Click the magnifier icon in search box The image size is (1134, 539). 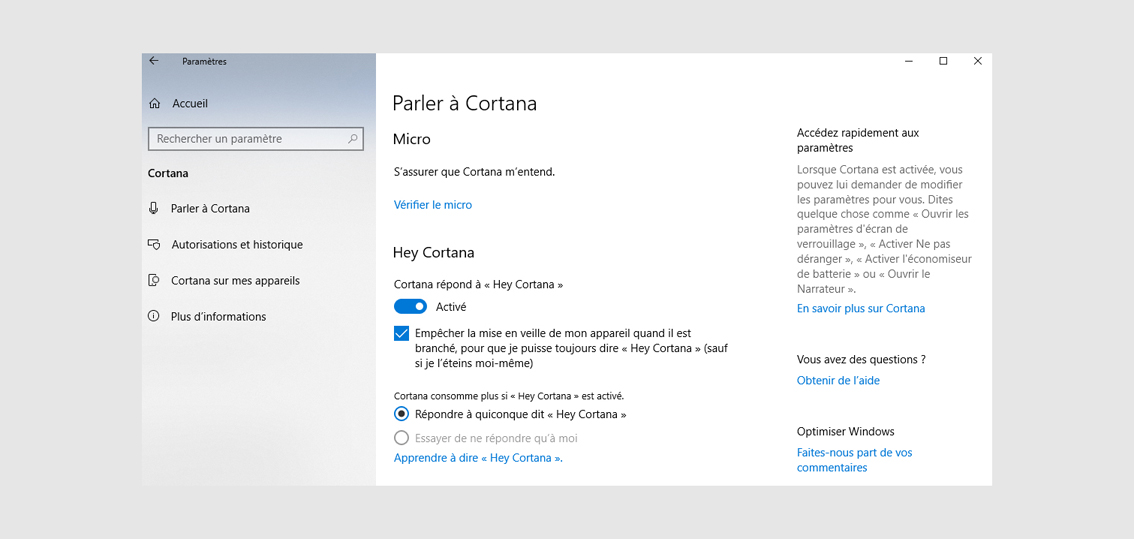pyautogui.click(x=353, y=138)
